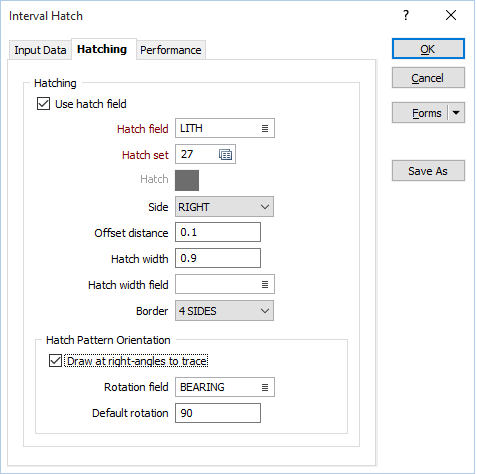The image size is (477, 474).
Task: Uncheck the Use hatch field checkbox
Action: click(43, 104)
